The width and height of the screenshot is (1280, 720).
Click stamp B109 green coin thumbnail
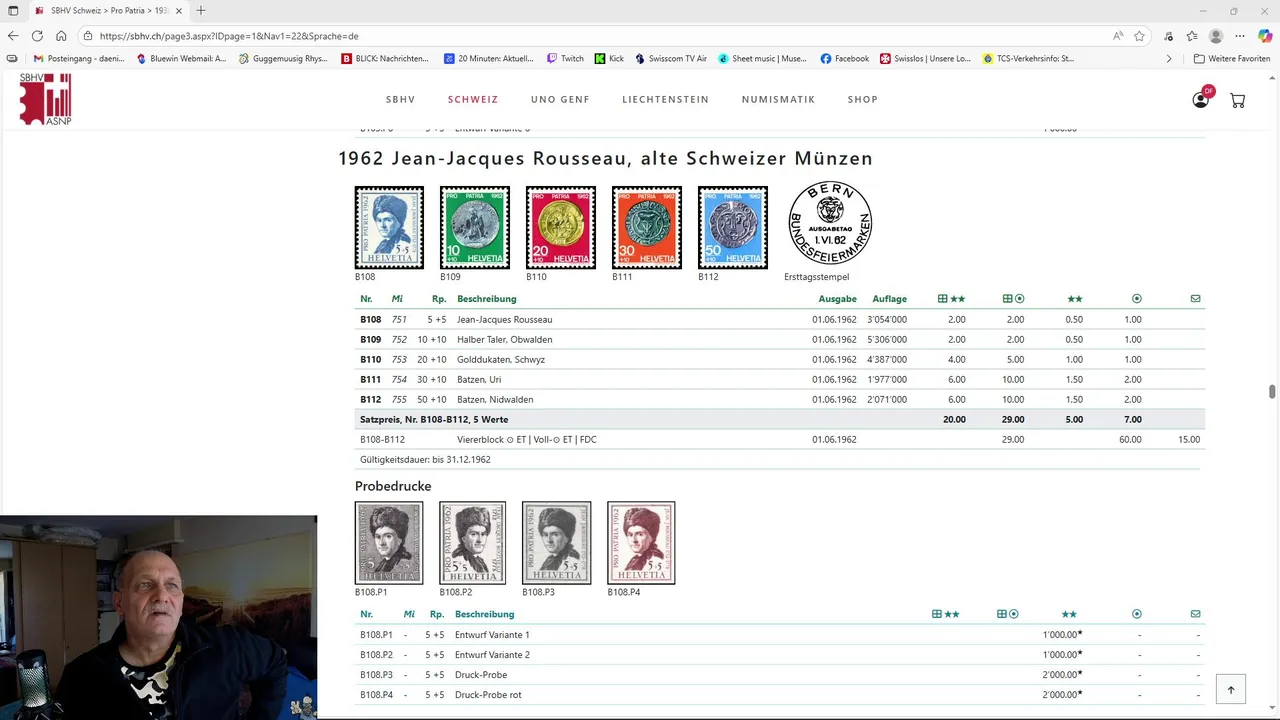click(475, 227)
